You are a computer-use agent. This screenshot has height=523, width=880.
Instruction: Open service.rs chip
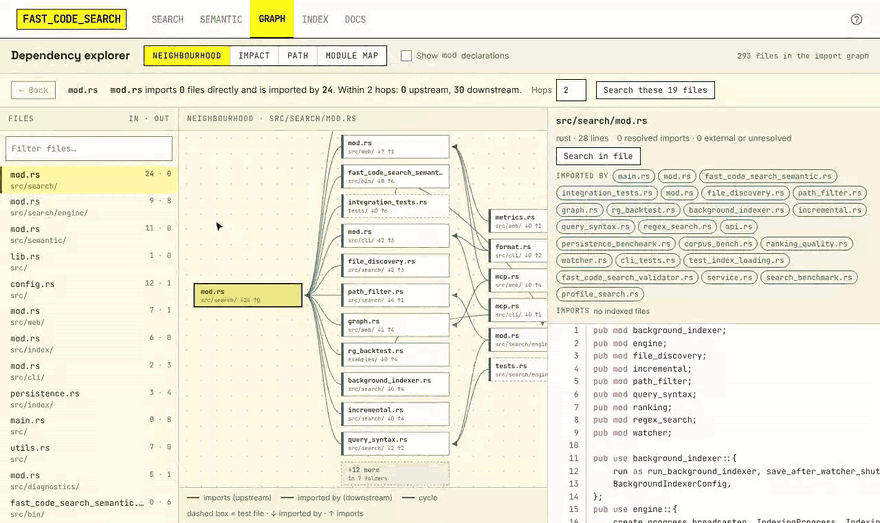730,277
